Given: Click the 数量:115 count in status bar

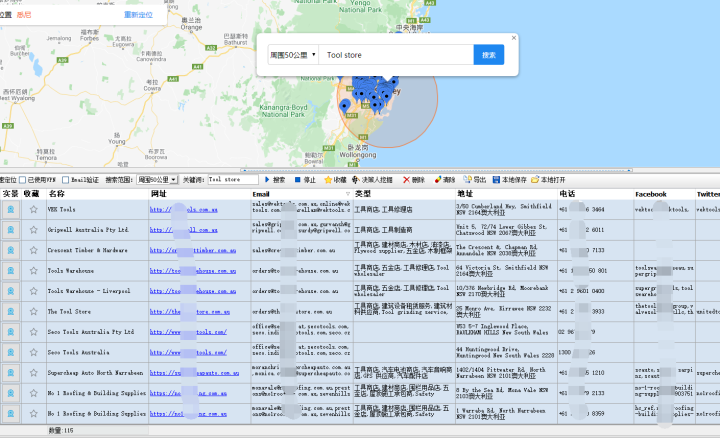Looking at the screenshot, I should pos(61,430).
